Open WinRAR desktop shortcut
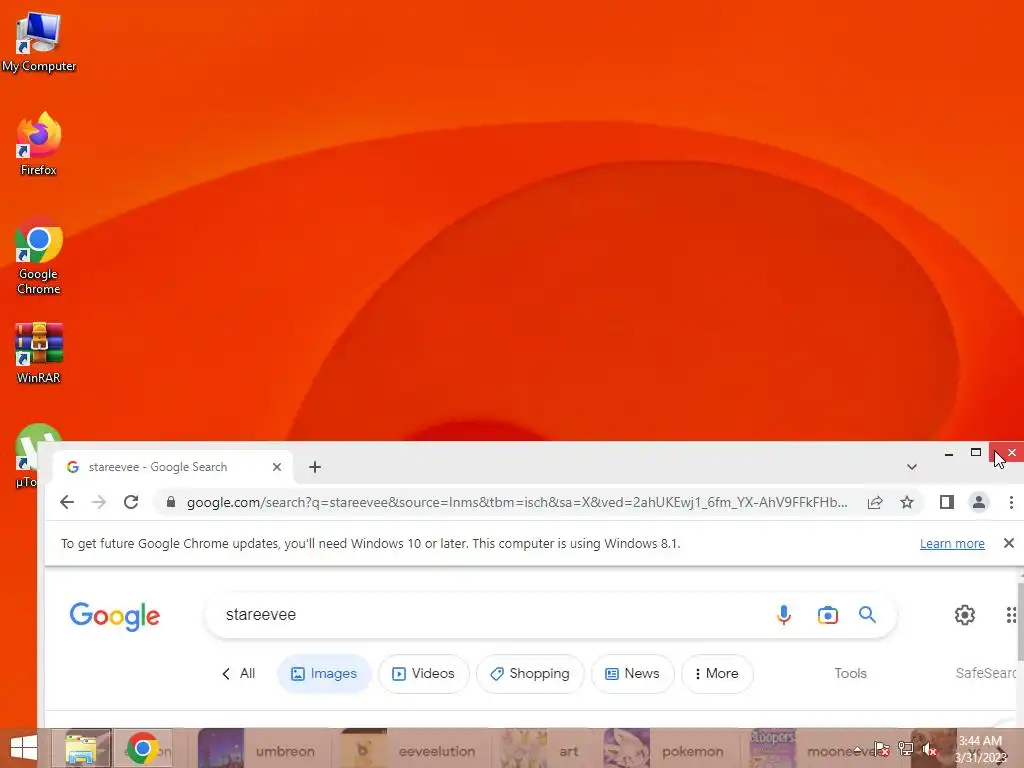This screenshot has height=768, width=1024. coord(39,353)
